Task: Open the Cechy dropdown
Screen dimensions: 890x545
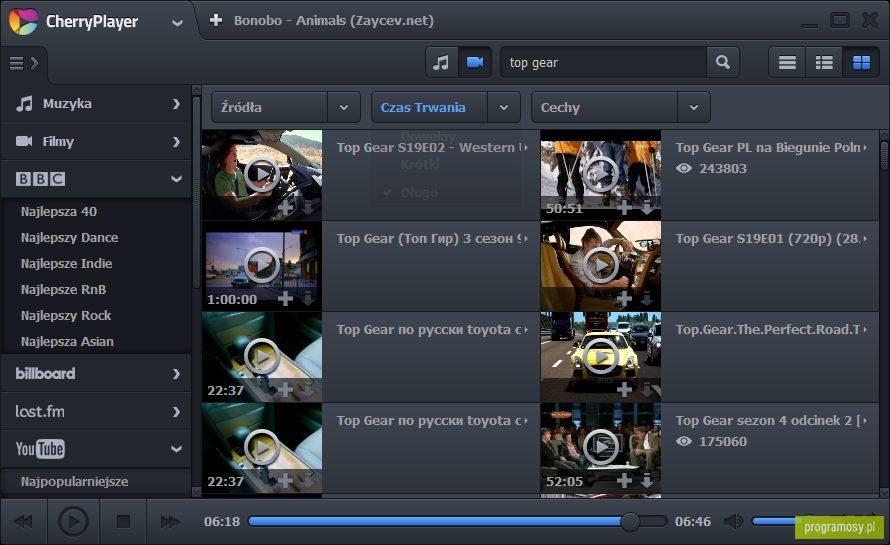Action: coord(620,107)
